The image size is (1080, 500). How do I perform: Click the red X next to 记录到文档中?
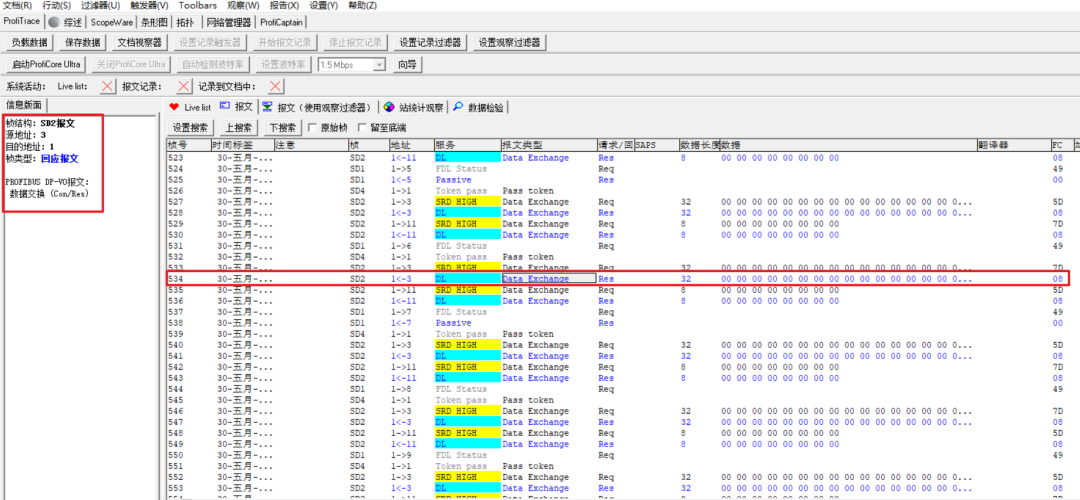[276, 86]
